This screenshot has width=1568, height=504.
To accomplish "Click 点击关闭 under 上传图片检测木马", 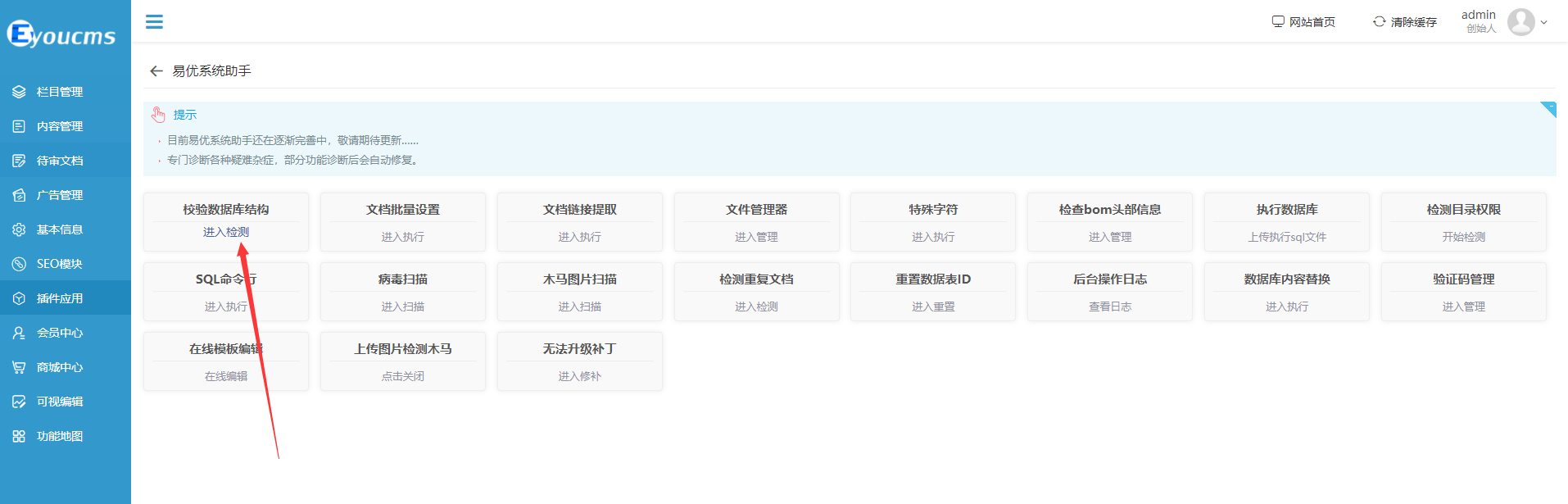I will pyautogui.click(x=403, y=376).
